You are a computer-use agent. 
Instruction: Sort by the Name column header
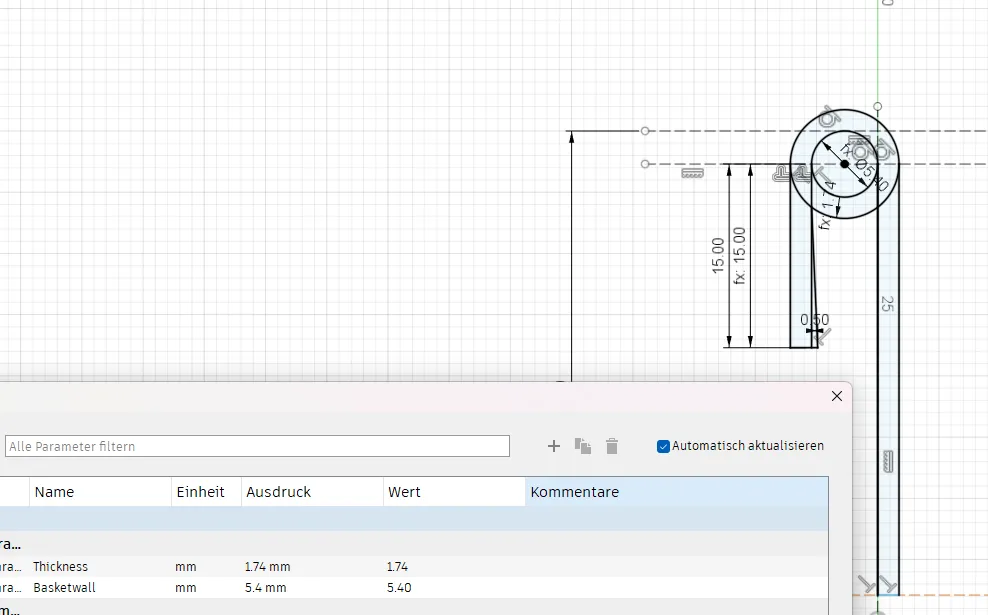tap(100, 492)
